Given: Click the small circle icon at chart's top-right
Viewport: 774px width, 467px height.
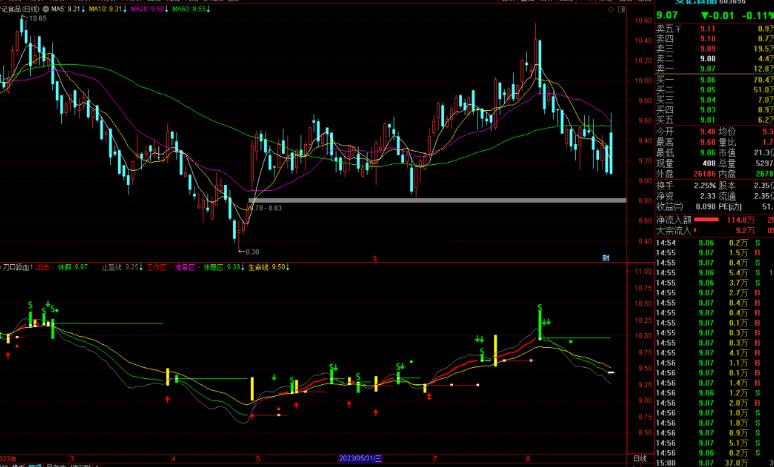Looking at the screenshot, I should pyautogui.click(x=611, y=9).
